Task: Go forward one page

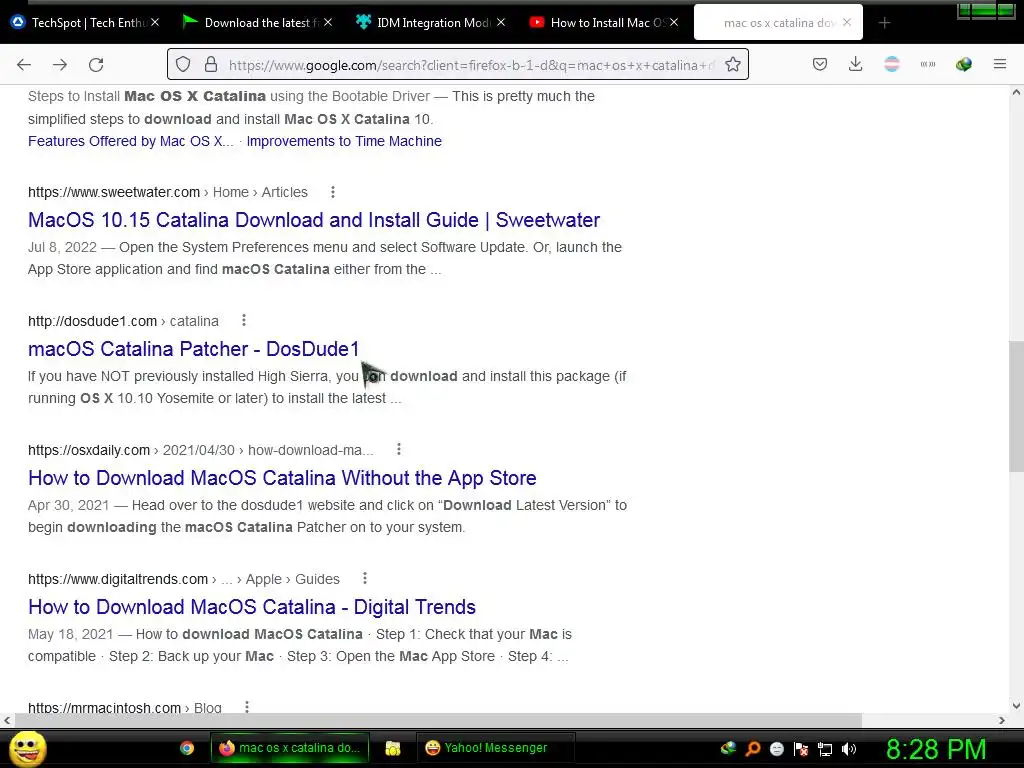Action: (x=60, y=65)
